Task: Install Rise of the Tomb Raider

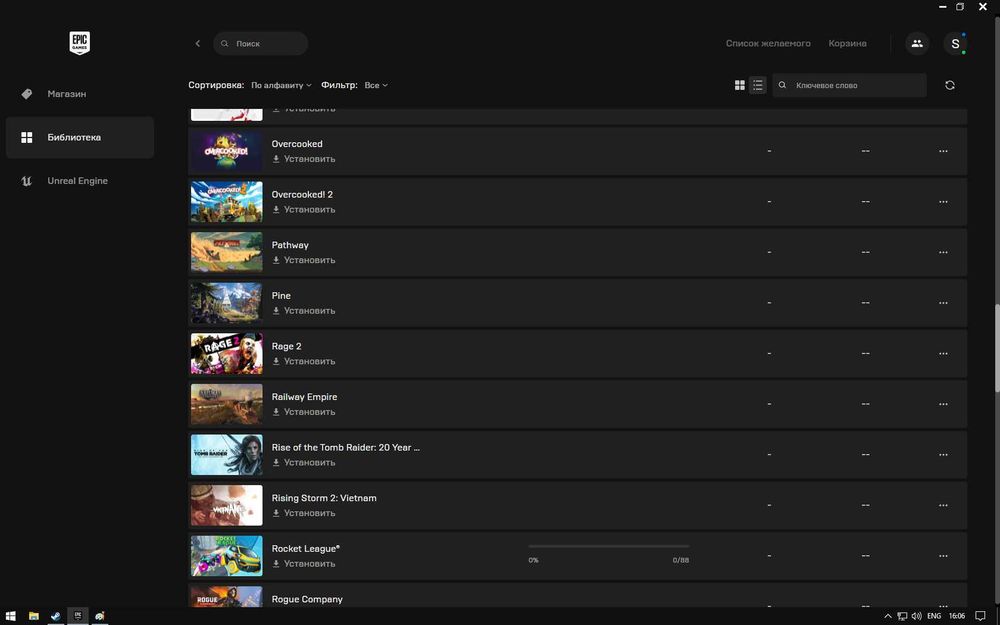Action: [x=304, y=462]
